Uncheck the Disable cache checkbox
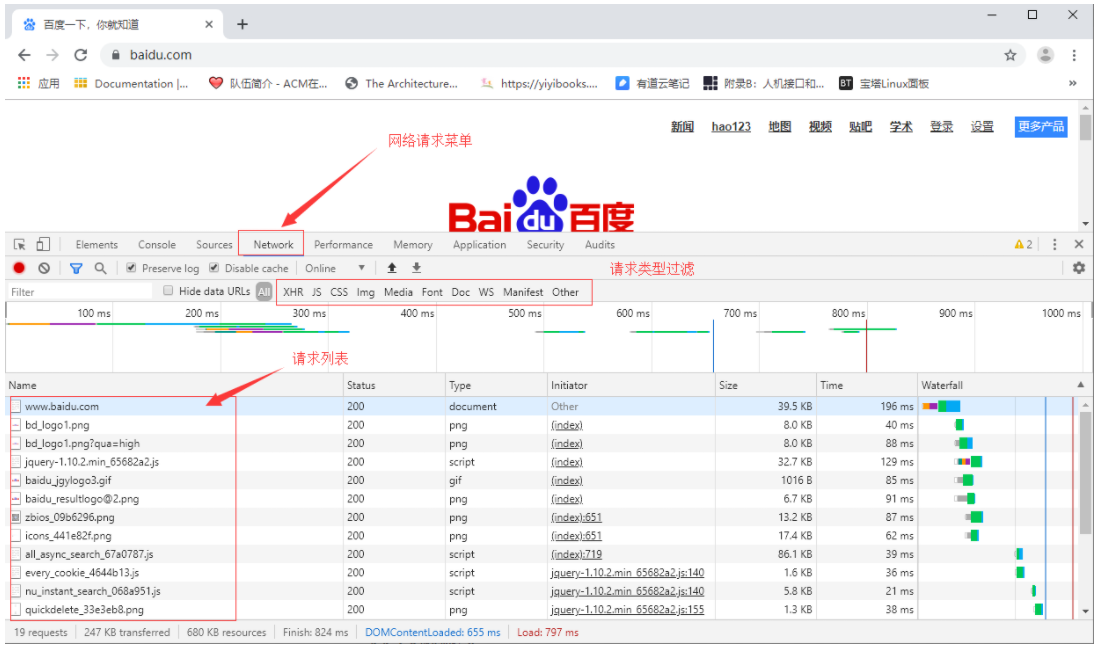1098x649 pixels. tap(214, 268)
